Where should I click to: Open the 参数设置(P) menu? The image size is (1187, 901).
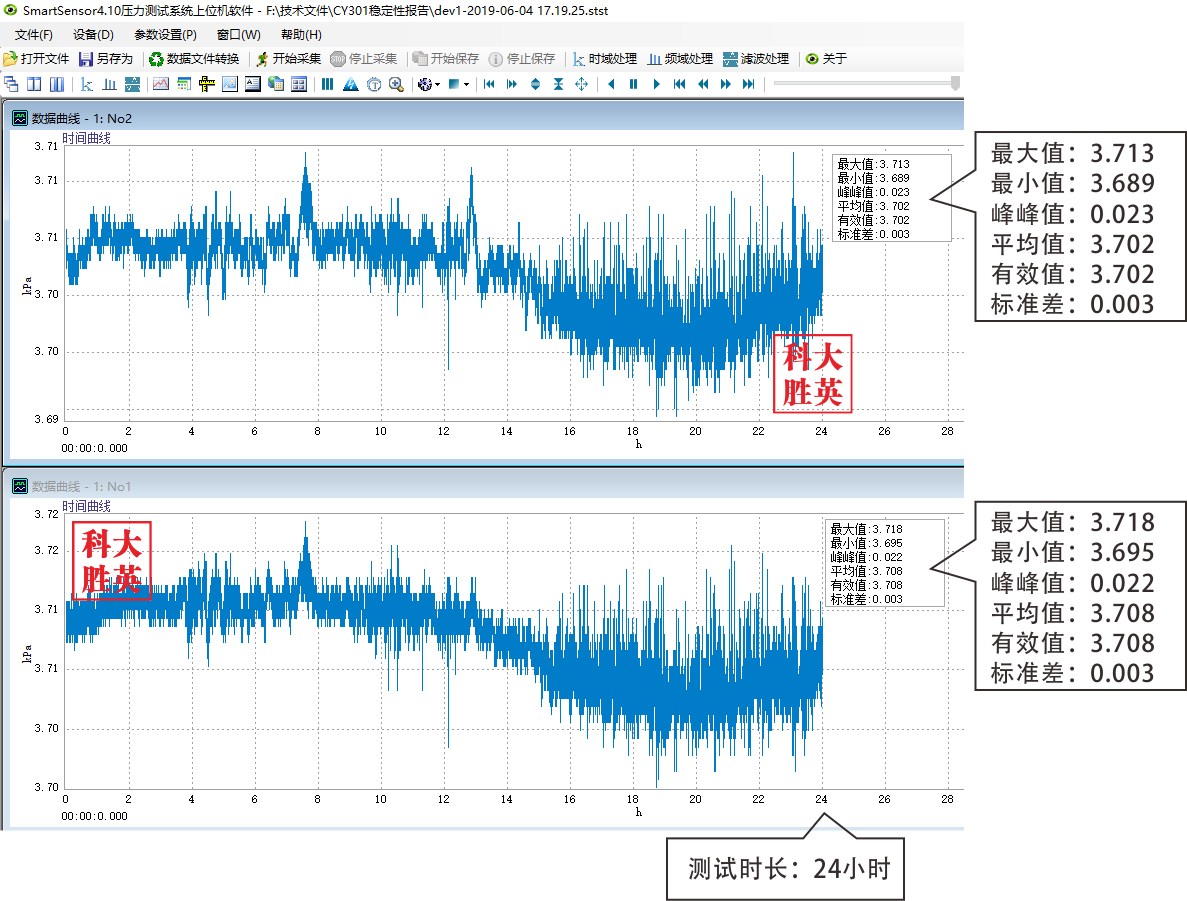165,35
